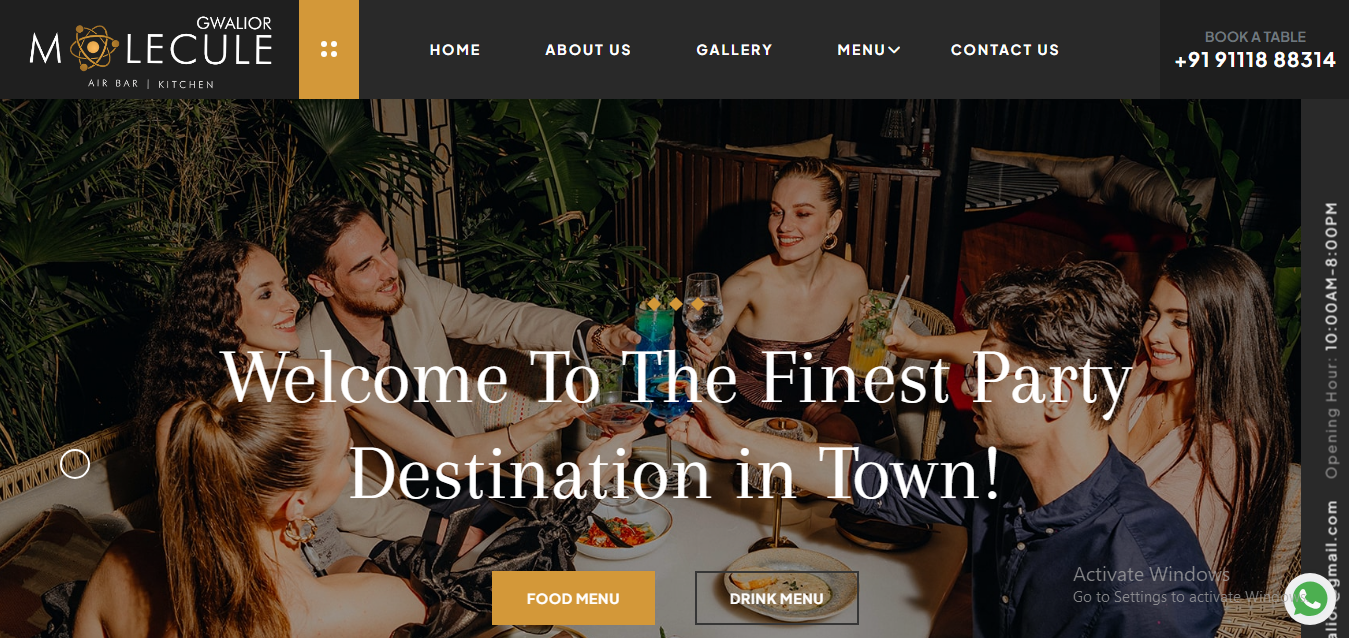
Task: Click the DRINK MENU outlined button
Action: [x=777, y=598]
